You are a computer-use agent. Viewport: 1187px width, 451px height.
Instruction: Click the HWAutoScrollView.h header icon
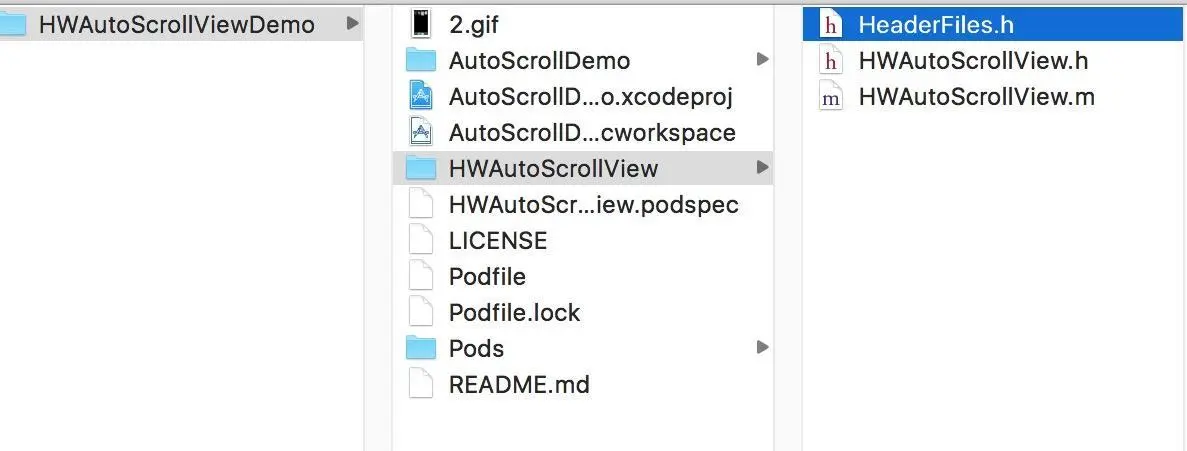830,61
